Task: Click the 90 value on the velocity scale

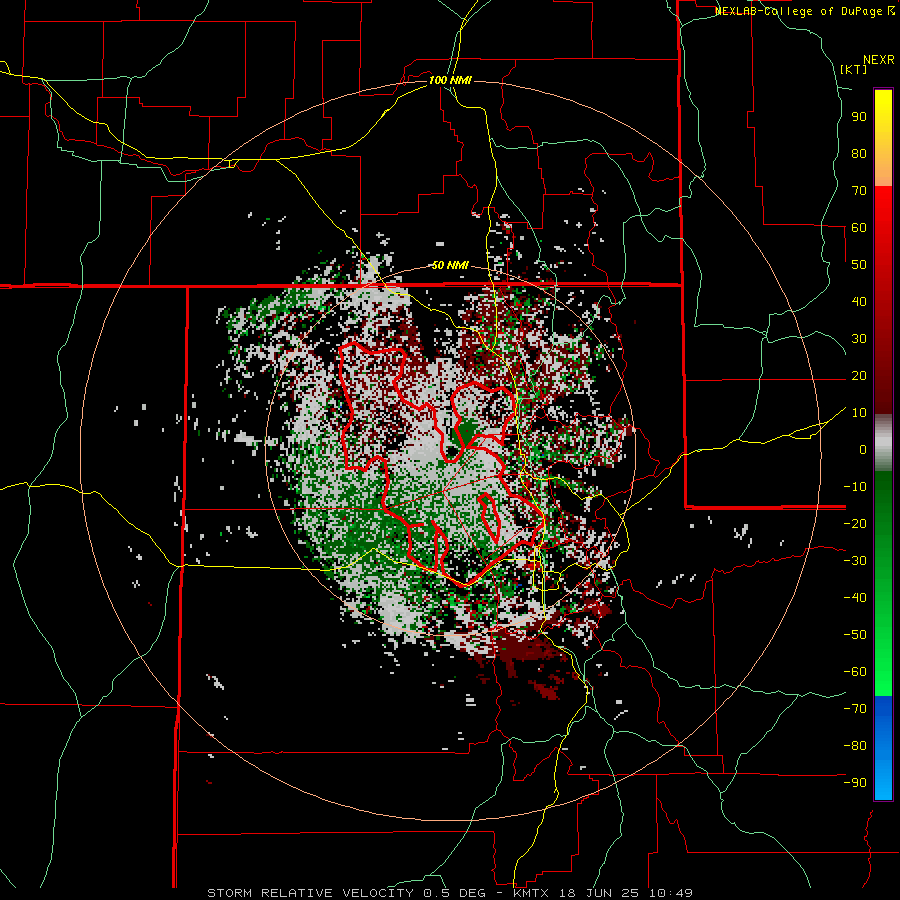Action: (x=859, y=117)
